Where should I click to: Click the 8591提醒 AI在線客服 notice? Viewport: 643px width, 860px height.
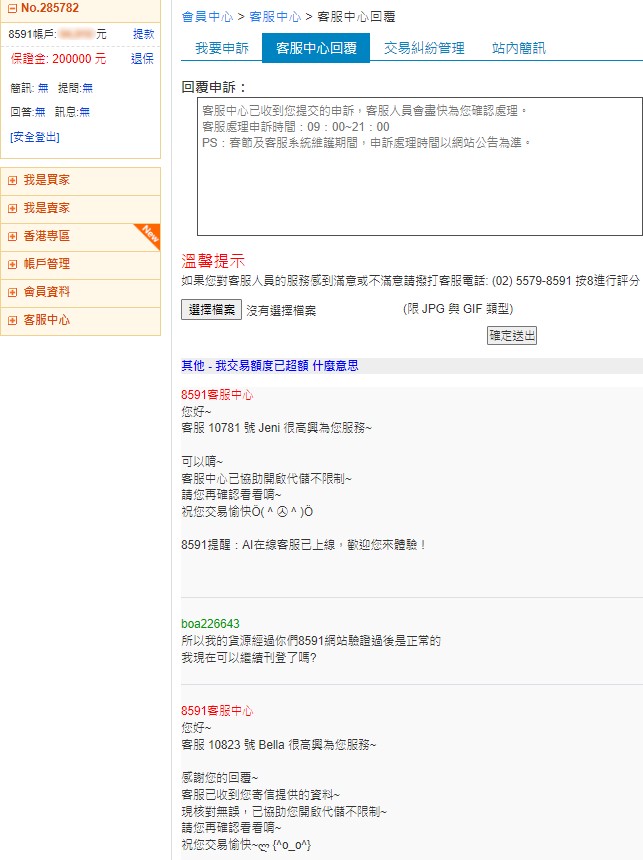point(303,545)
